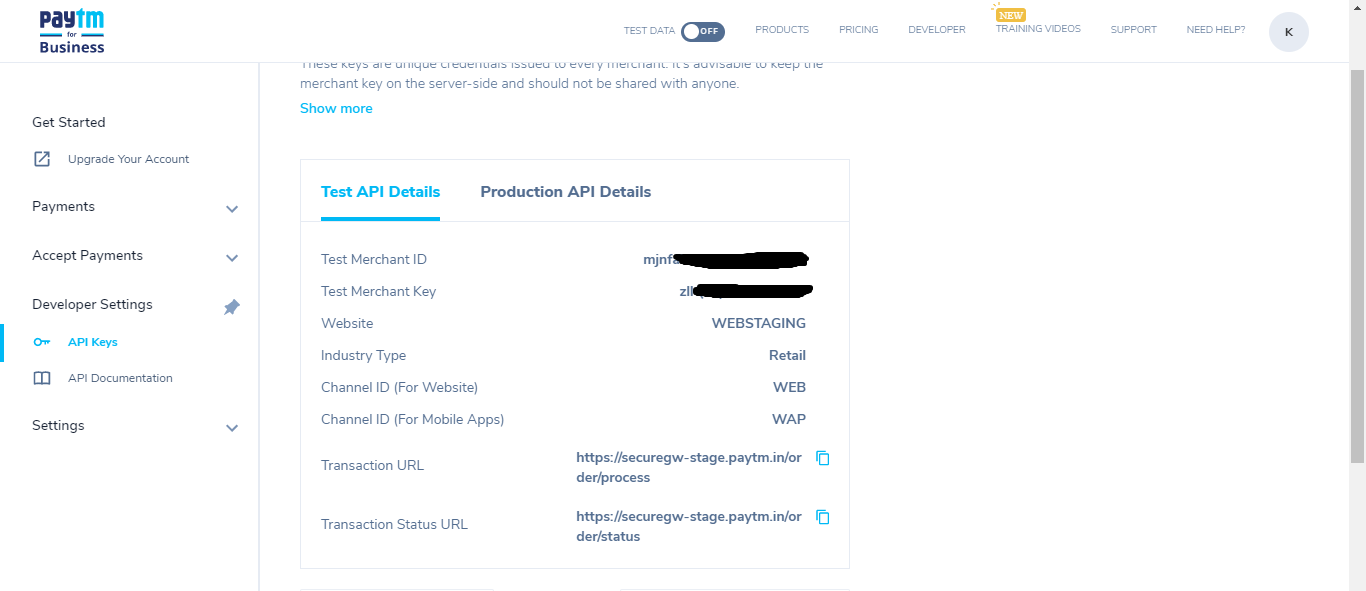The image size is (1366, 591).
Task: Expand the Accept Payments section
Action: [232, 258]
